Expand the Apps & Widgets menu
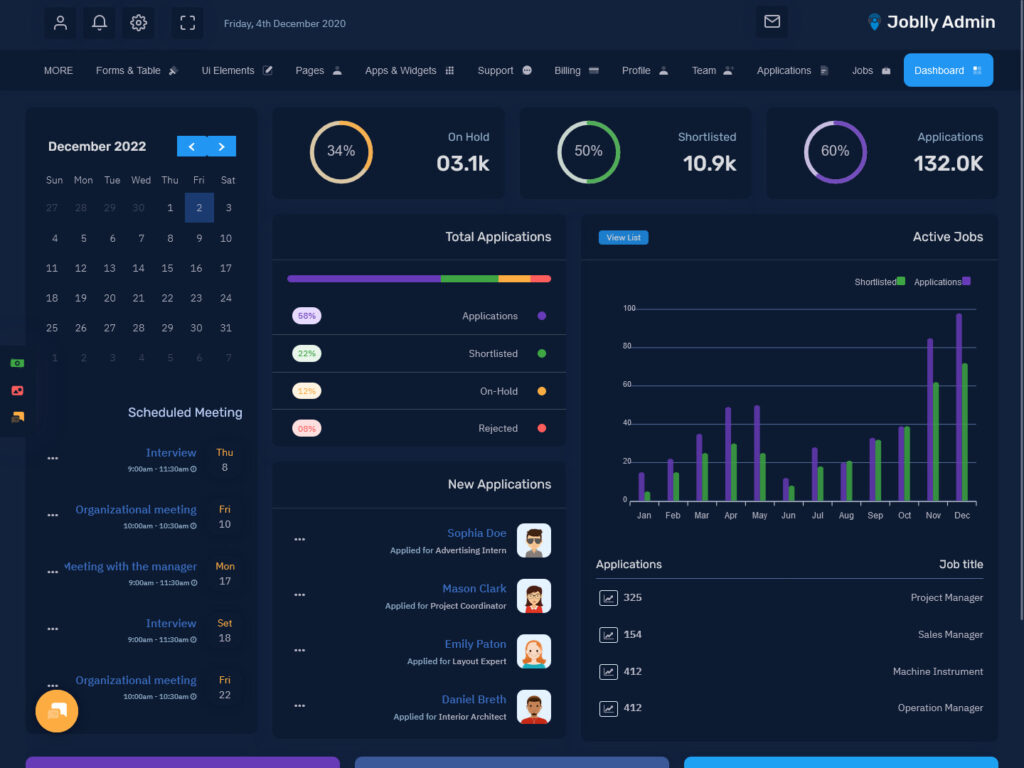This screenshot has width=1024, height=768. pyautogui.click(x=409, y=71)
